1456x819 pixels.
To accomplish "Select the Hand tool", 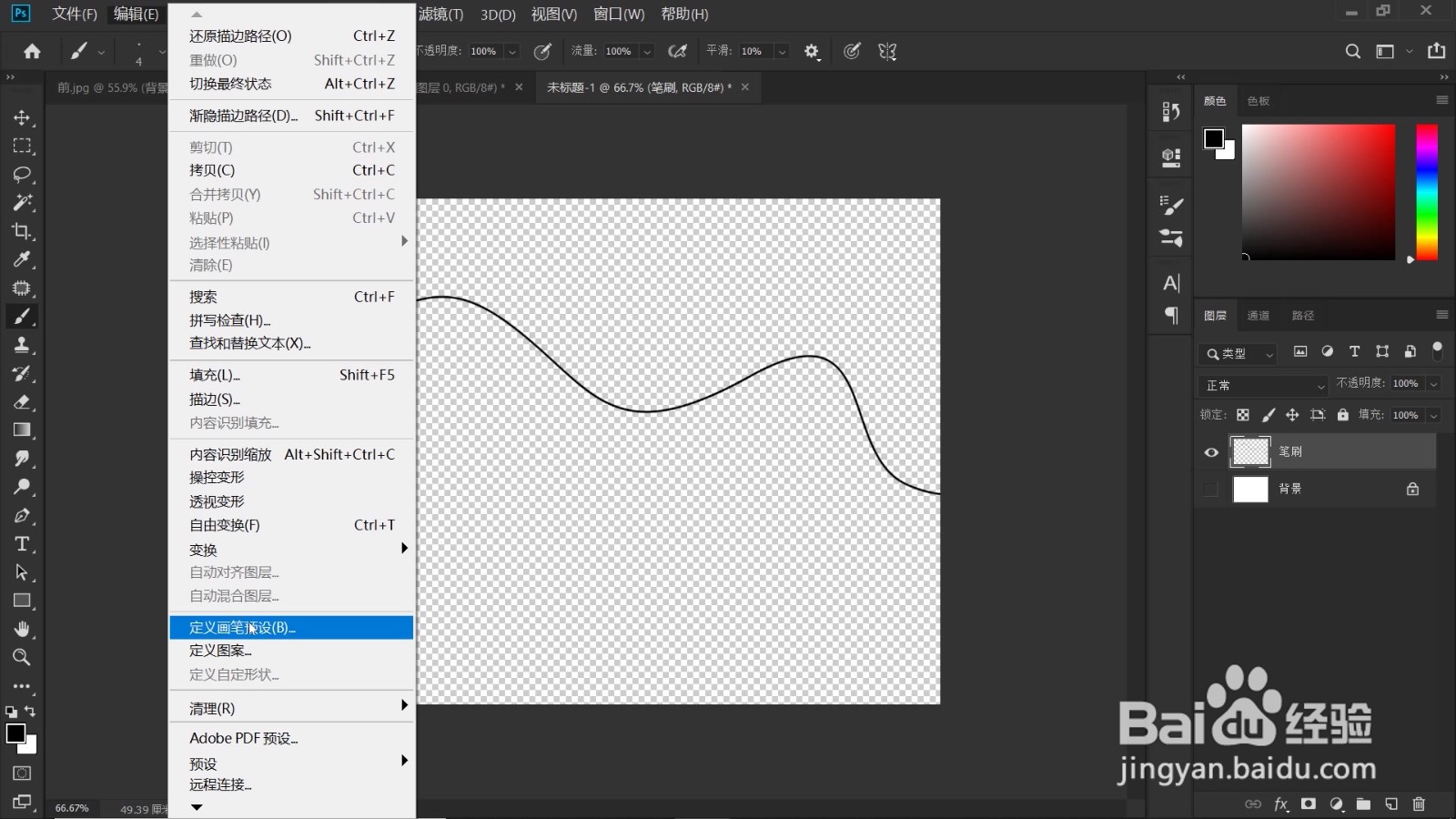I will coord(22,629).
